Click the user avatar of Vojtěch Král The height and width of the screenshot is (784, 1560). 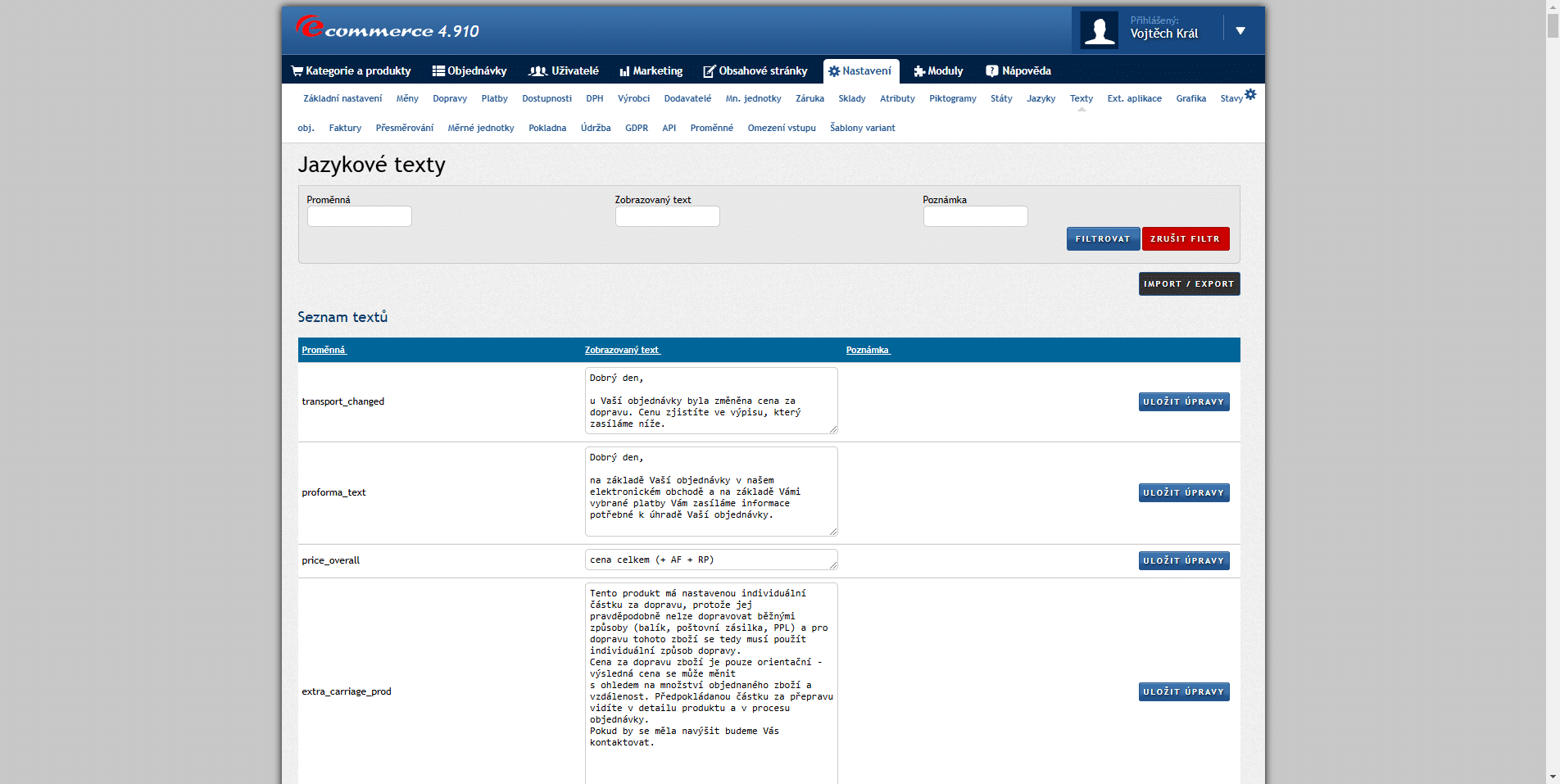pos(1100,29)
